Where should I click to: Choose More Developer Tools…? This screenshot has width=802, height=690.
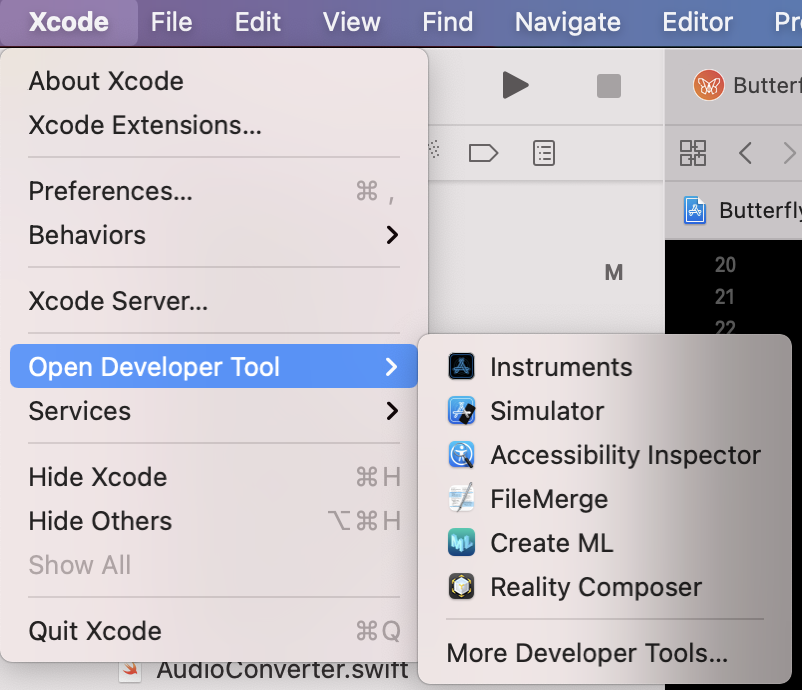tap(605, 653)
